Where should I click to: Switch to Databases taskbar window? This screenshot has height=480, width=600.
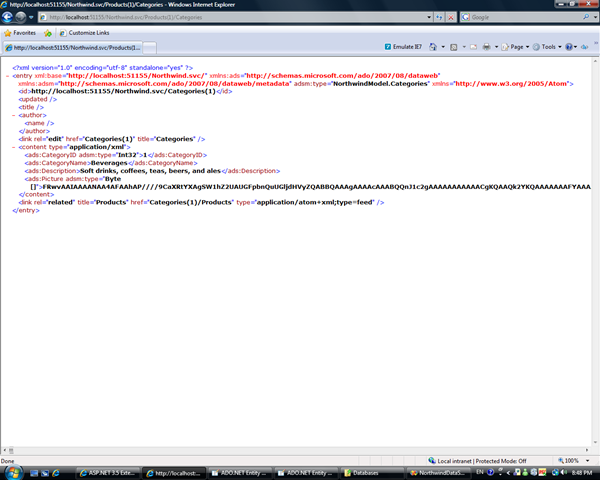[x=373, y=473]
